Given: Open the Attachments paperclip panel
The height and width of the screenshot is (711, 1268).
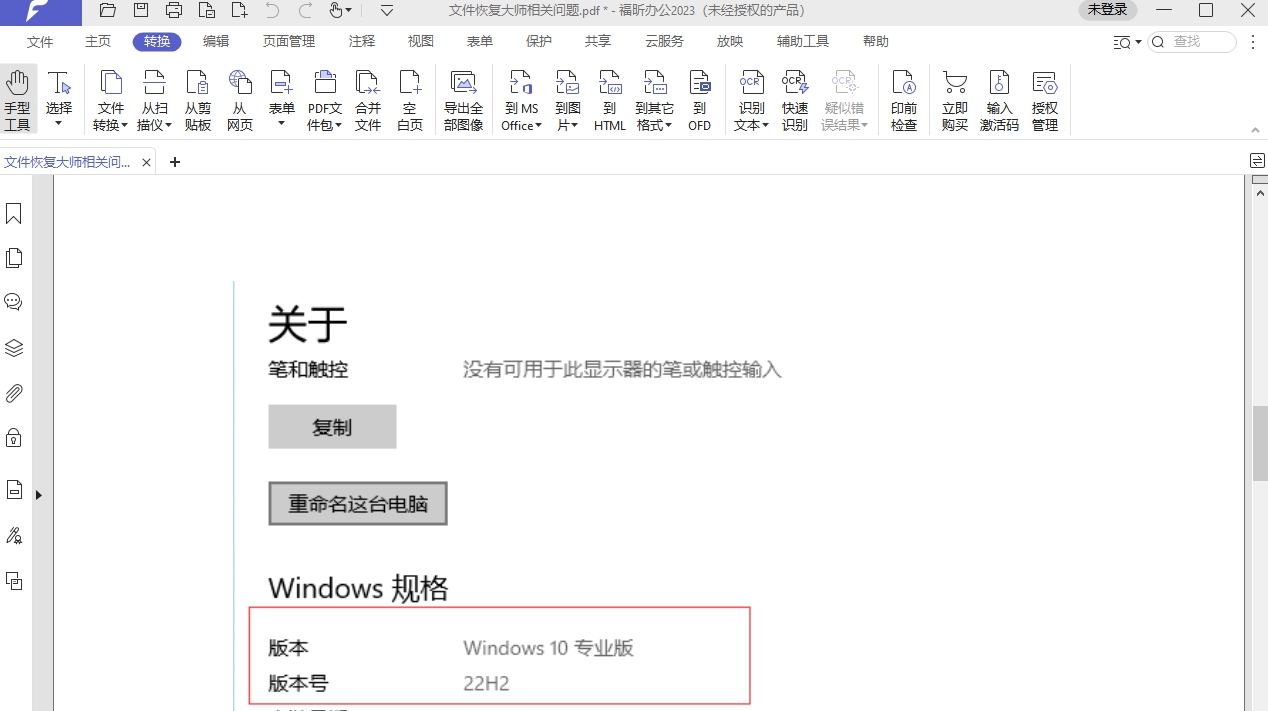Looking at the screenshot, I should [x=14, y=393].
